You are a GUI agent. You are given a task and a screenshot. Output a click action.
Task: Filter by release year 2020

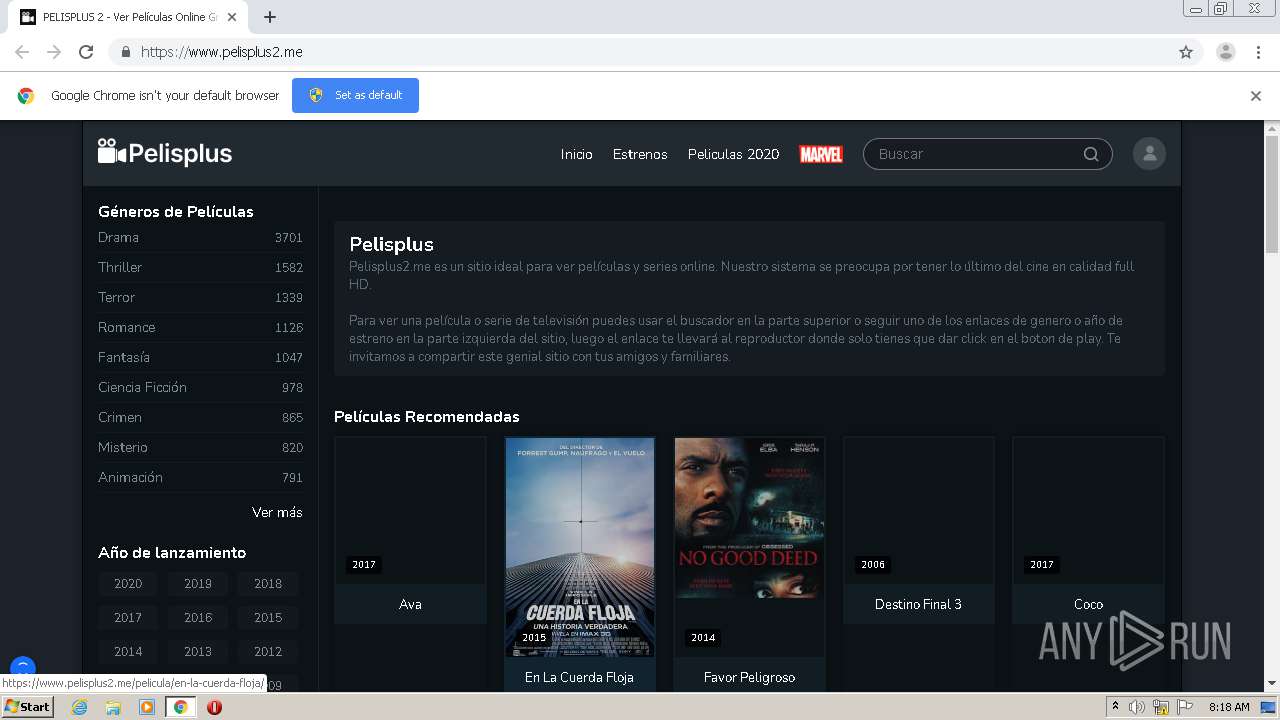128,584
